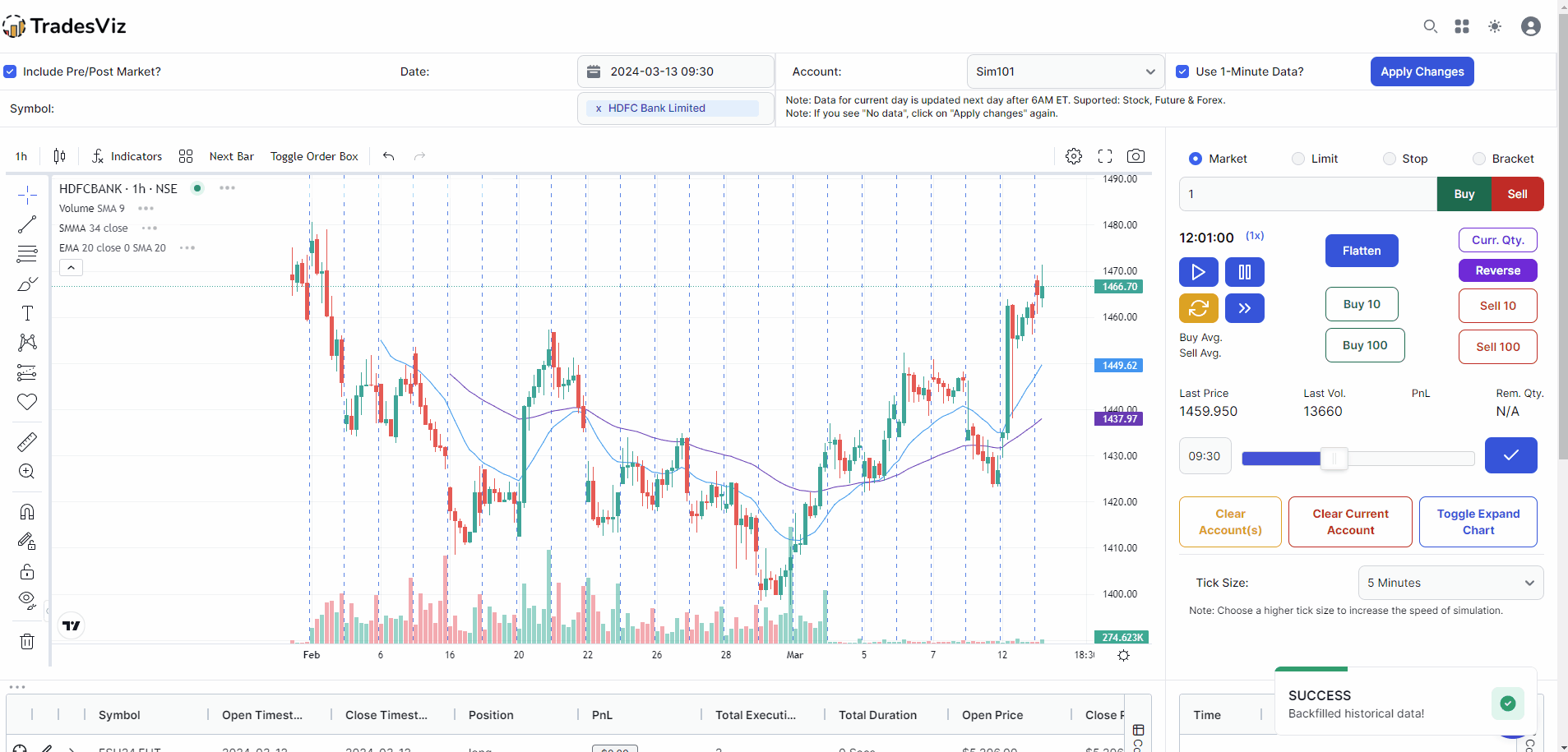This screenshot has height=752, width=1568.
Task: Click Next Bar in chart toolbar
Action: coord(232,156)
